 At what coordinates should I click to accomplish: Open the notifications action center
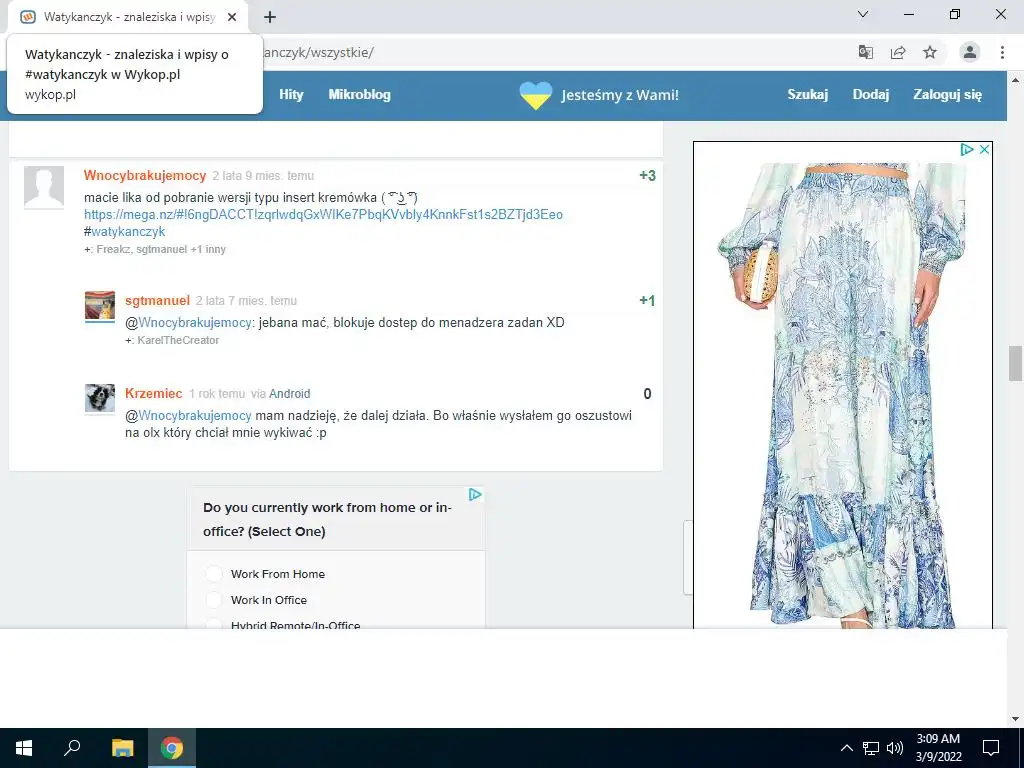pyautogui.click(x=991, y=748)
